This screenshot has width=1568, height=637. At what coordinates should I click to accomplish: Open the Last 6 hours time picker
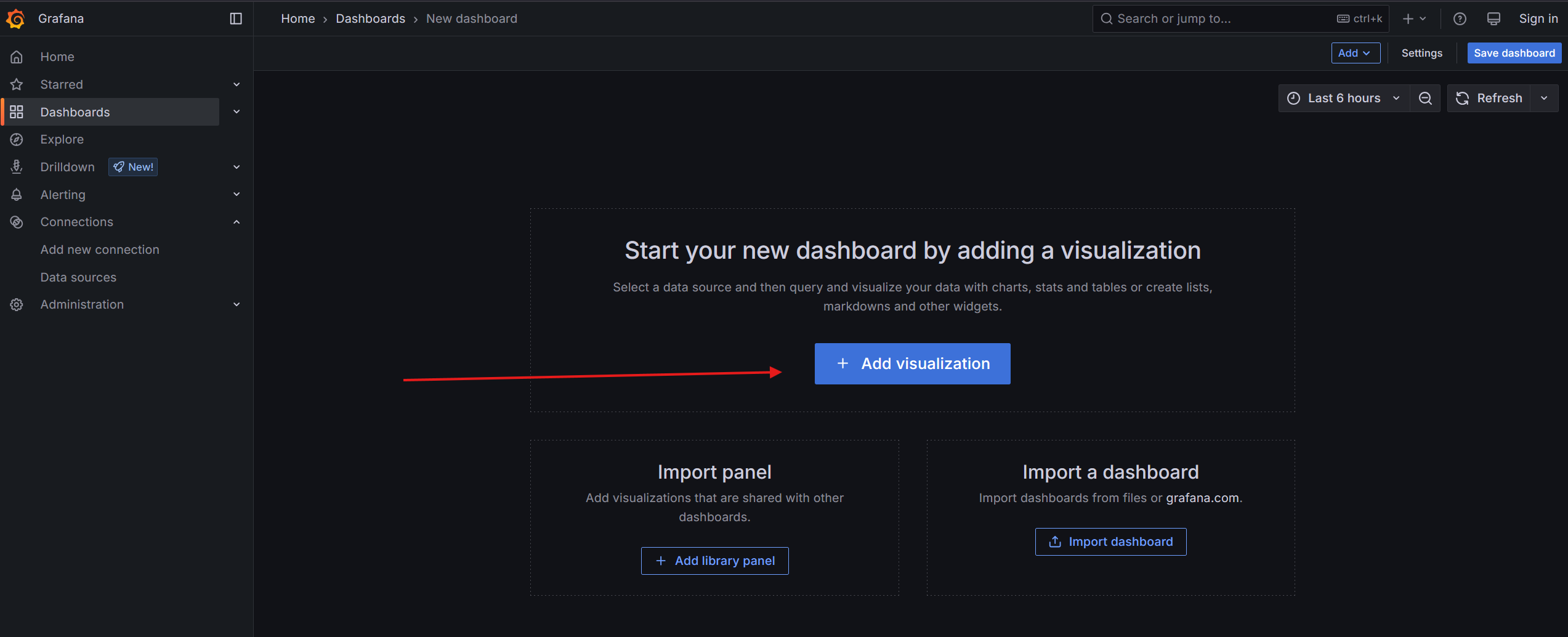[1344, 99]
